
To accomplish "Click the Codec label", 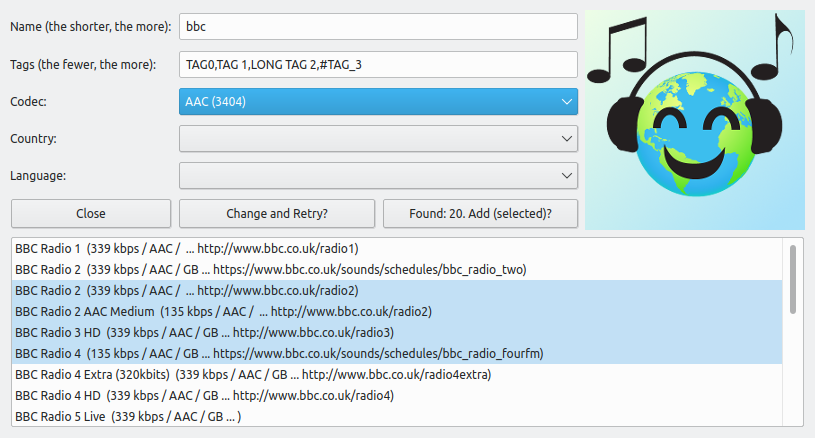I will (x=28, y=102).
